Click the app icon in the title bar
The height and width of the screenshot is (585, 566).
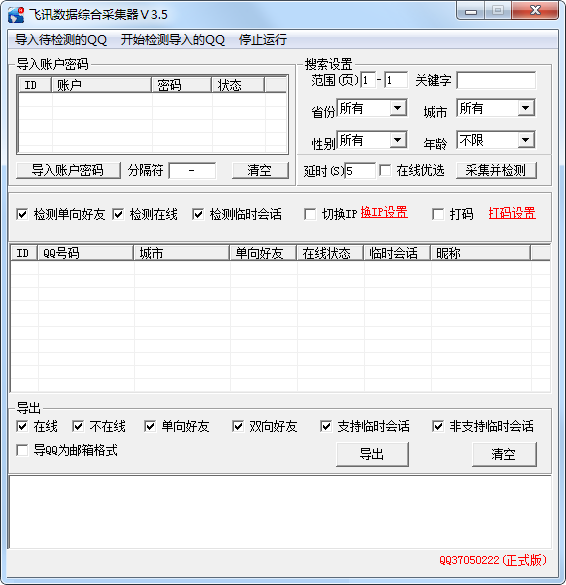coord(16,15)
